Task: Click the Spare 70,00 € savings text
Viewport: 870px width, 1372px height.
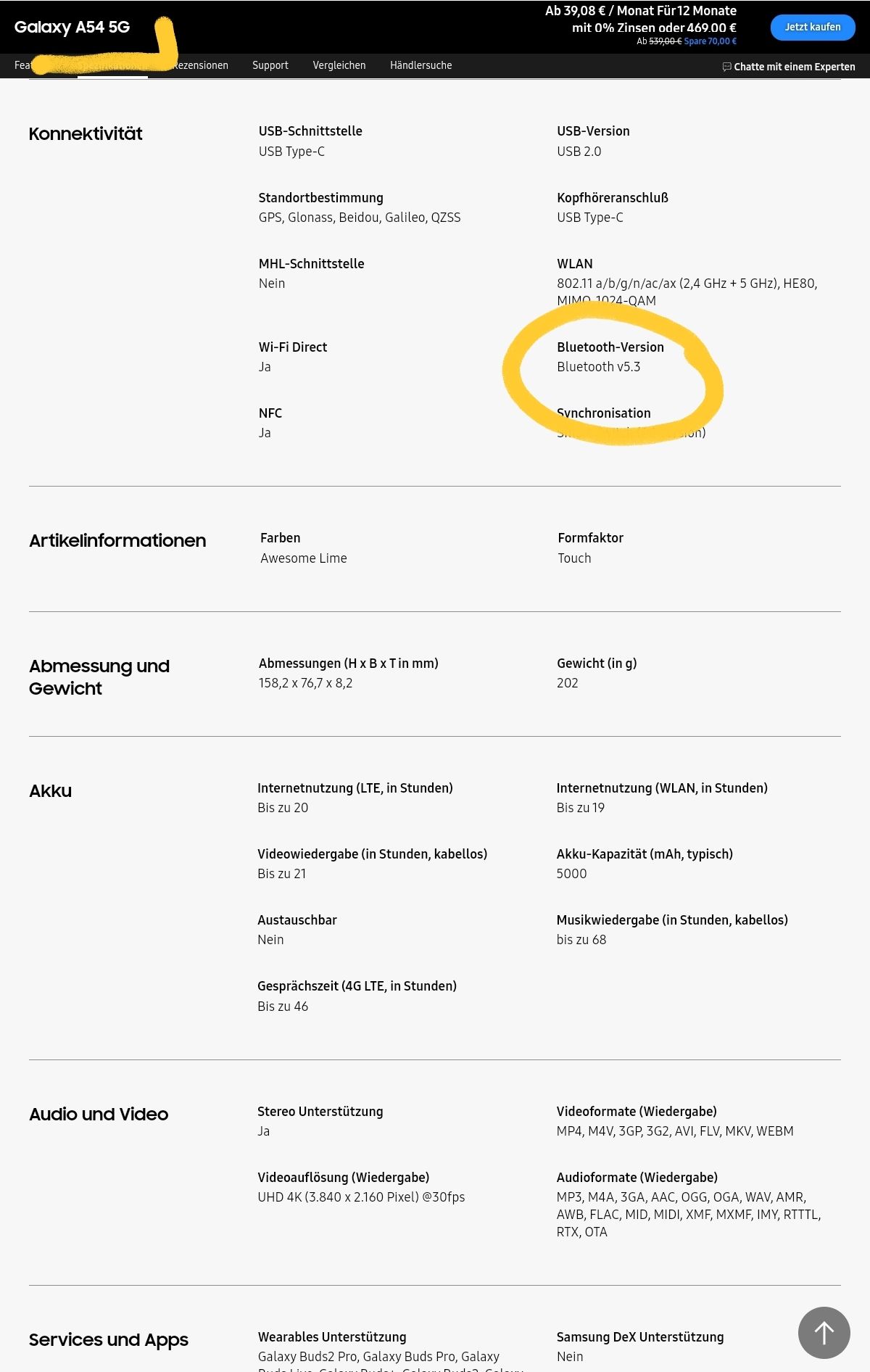Action: [710, 41]
